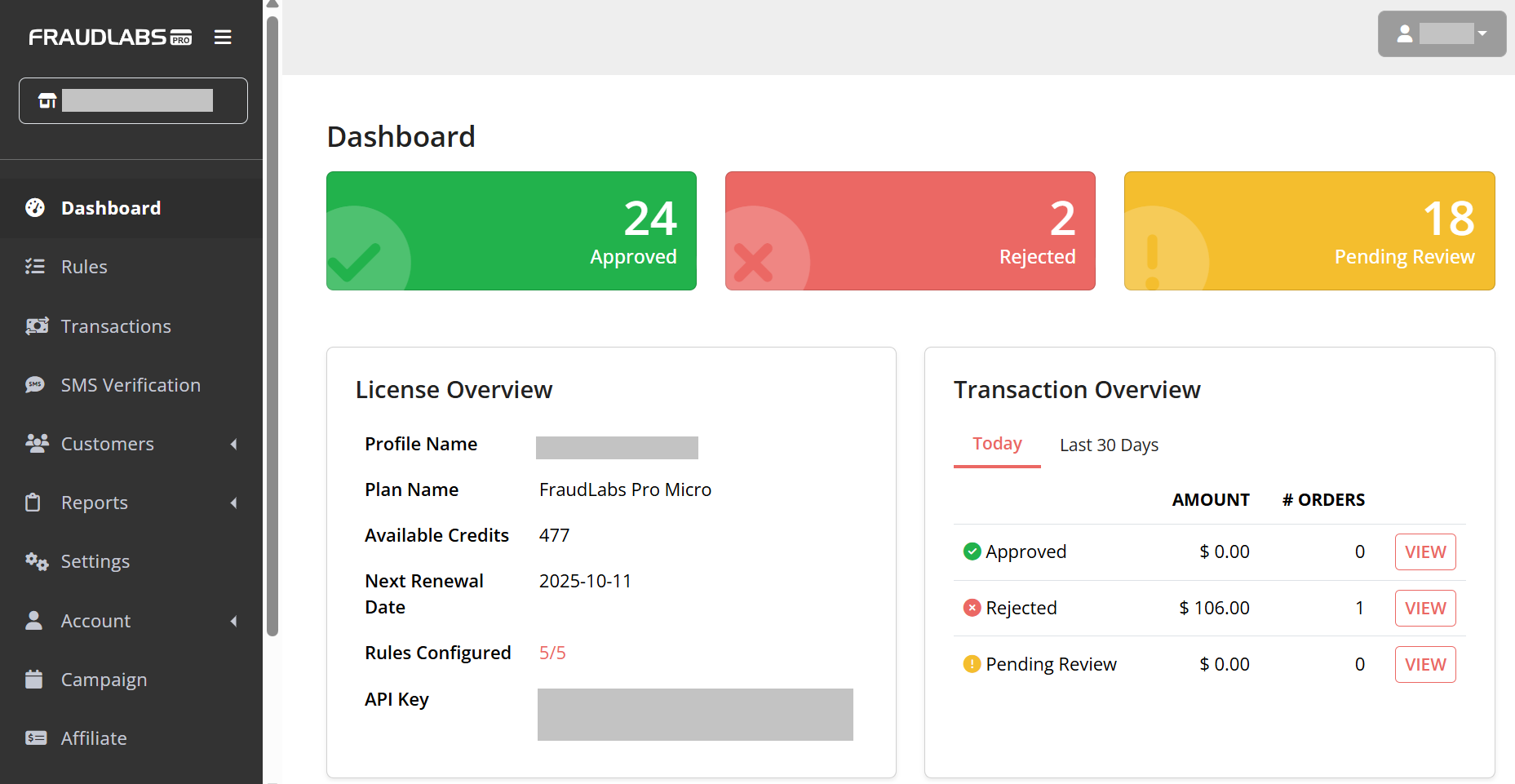The image size is (1515, 784).
Task: Click the sidebar vertical scrollbar
Action: click(272, 326)
